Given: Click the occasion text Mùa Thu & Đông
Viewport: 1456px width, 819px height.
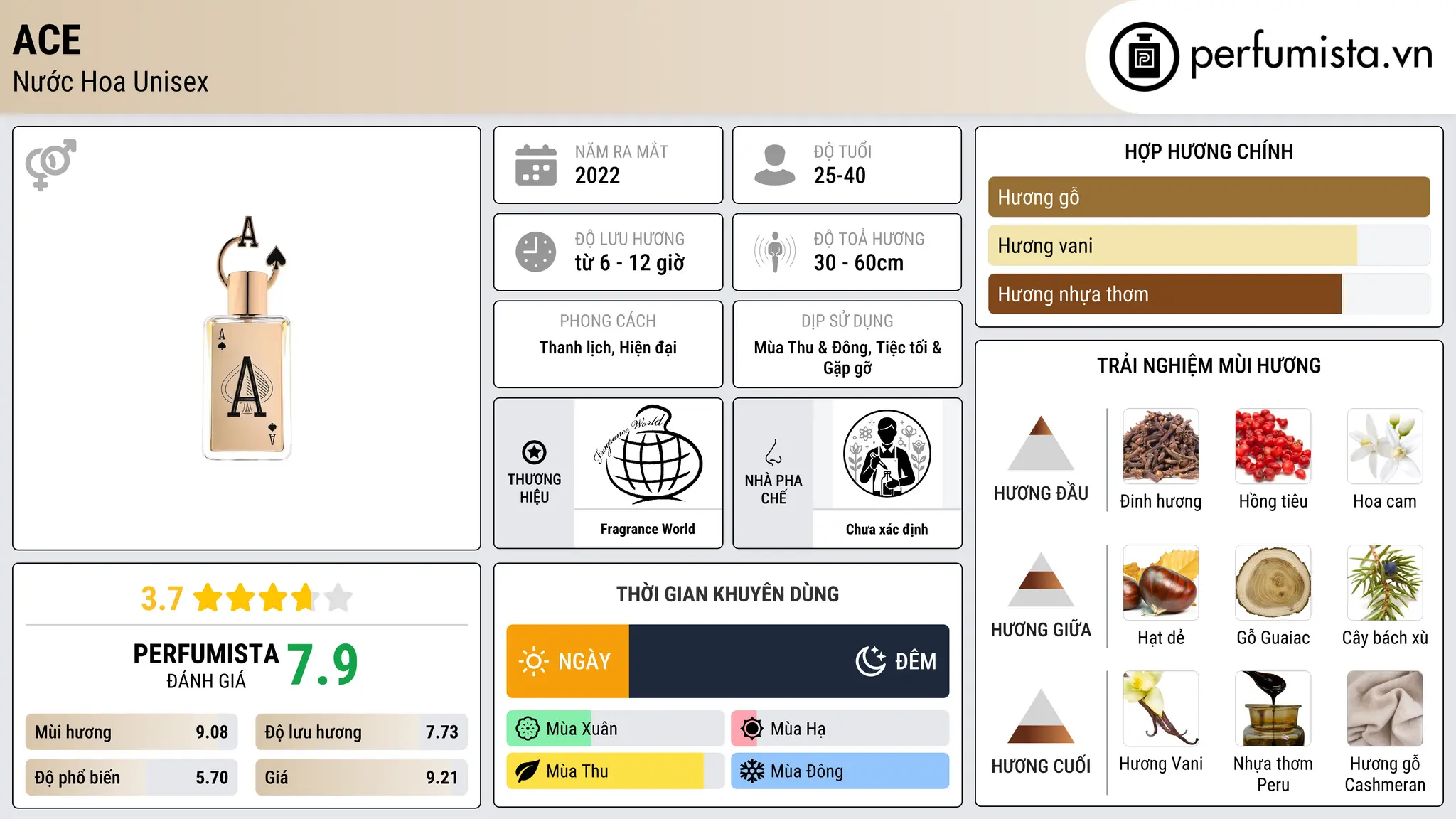Looking at the screenshot, I should [x=811, y=348].
